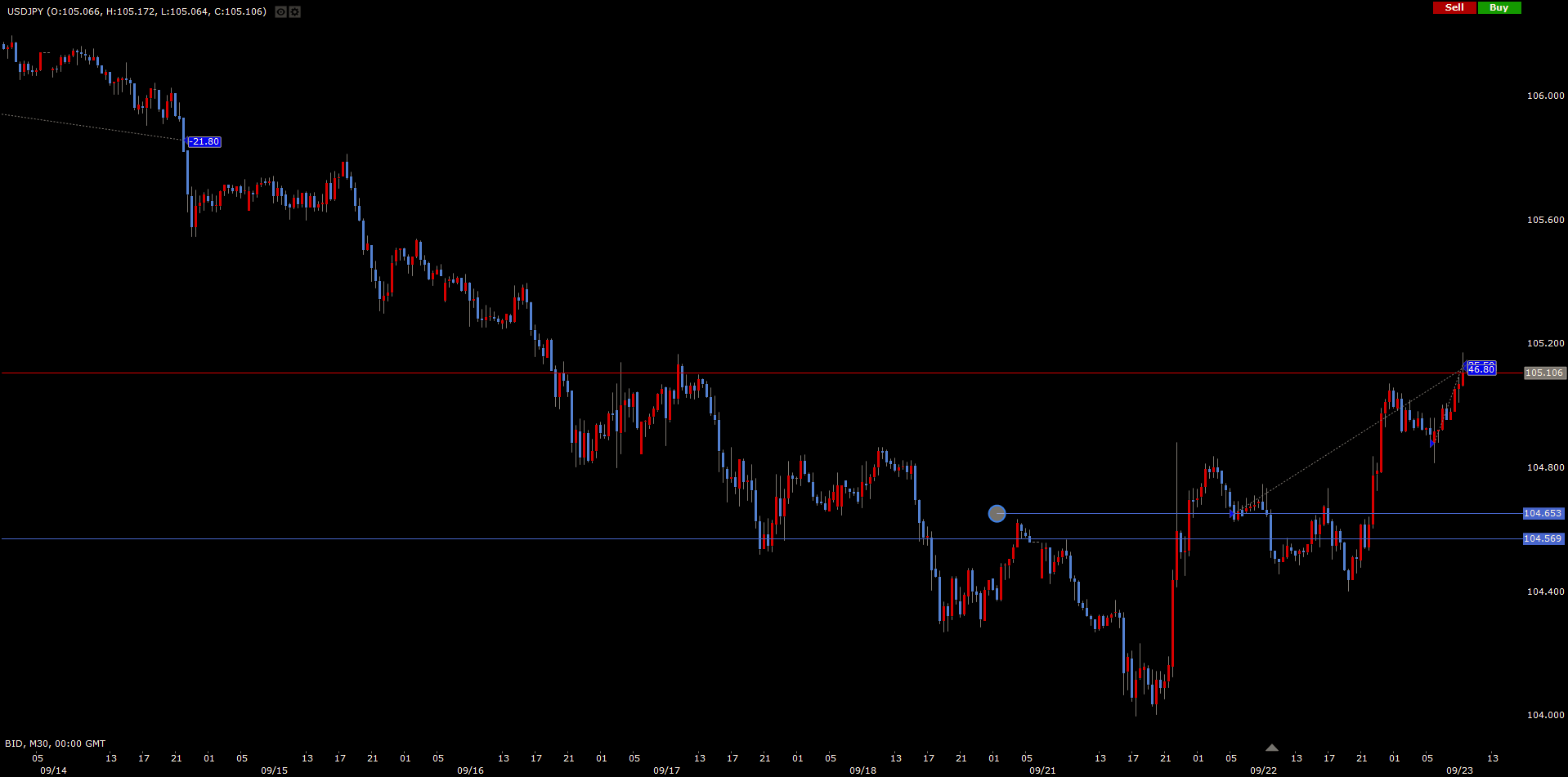This screenshot has width=1568, height=777.
Task: Open chart settings gear icon
Action: [295, 12]
